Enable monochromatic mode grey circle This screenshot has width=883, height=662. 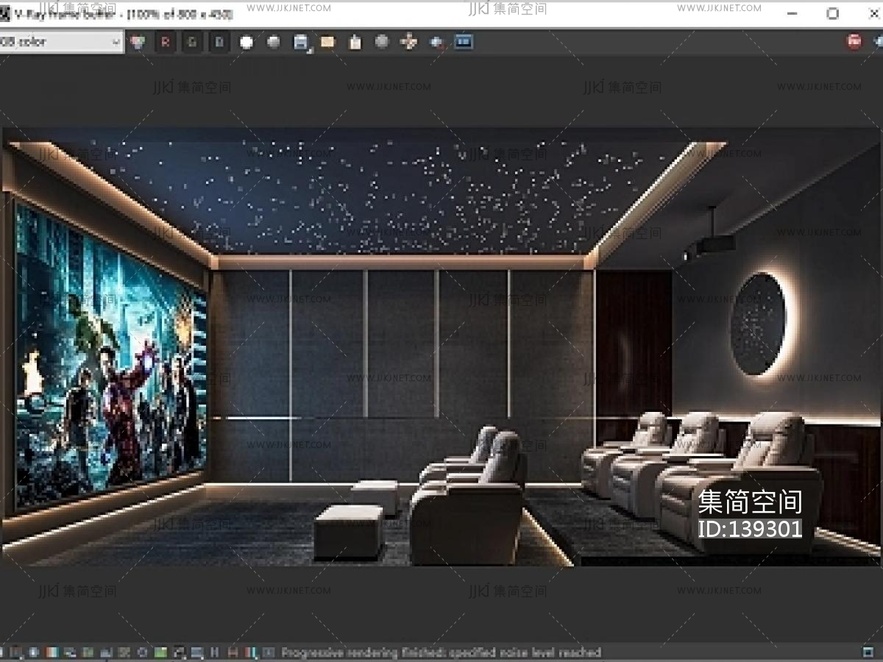click(273, 42)
